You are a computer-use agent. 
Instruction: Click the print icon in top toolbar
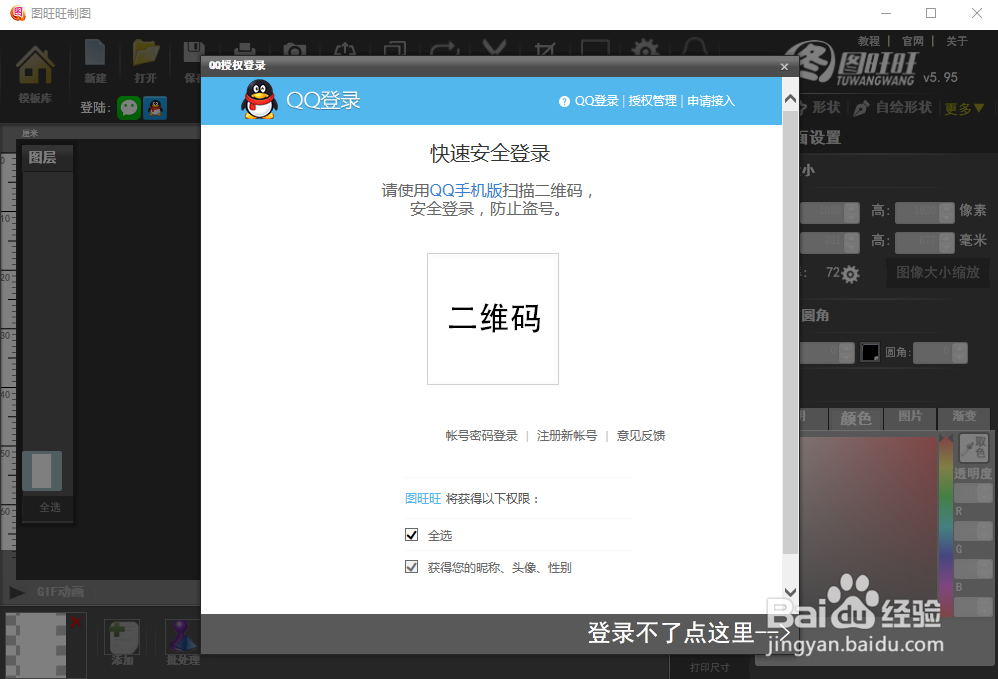tap(244, 50)
